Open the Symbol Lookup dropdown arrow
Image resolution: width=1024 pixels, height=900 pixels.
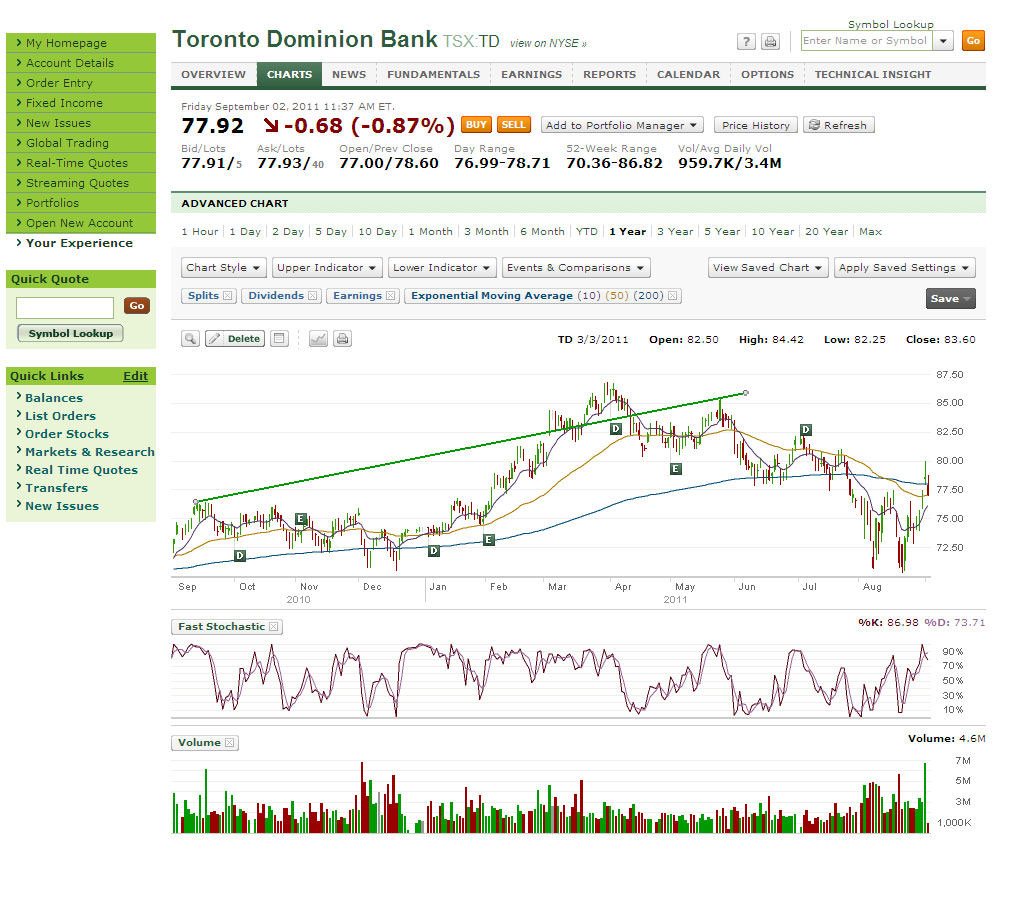pos(943,40)
